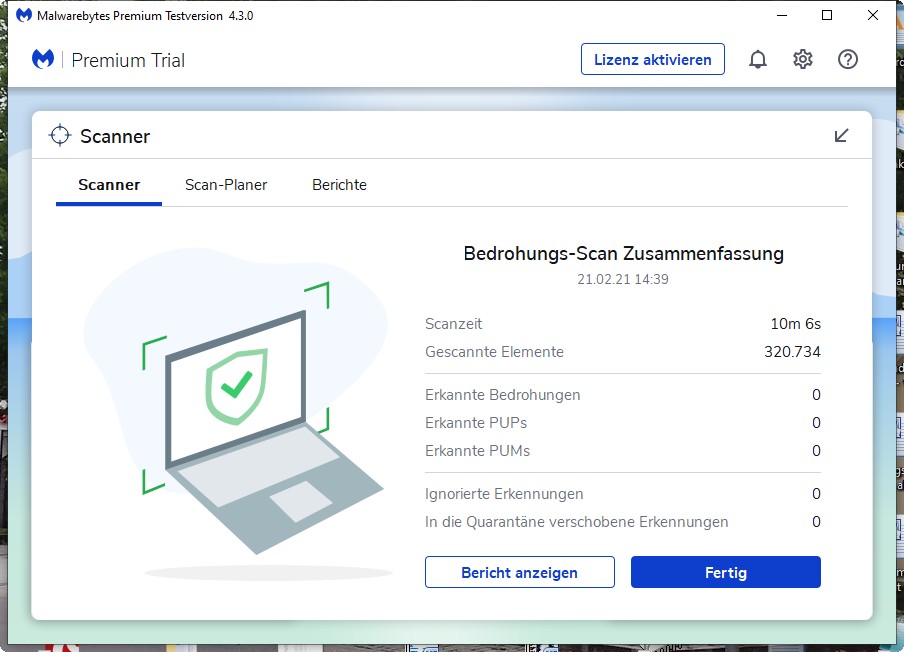
Task: Select the blue Malwarebytes M logo in the header
Action: (x=42, y=59)
